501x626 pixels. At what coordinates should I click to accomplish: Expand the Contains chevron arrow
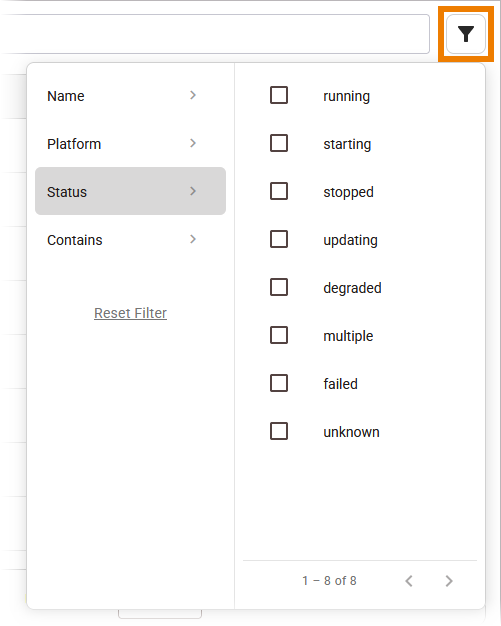193,240
